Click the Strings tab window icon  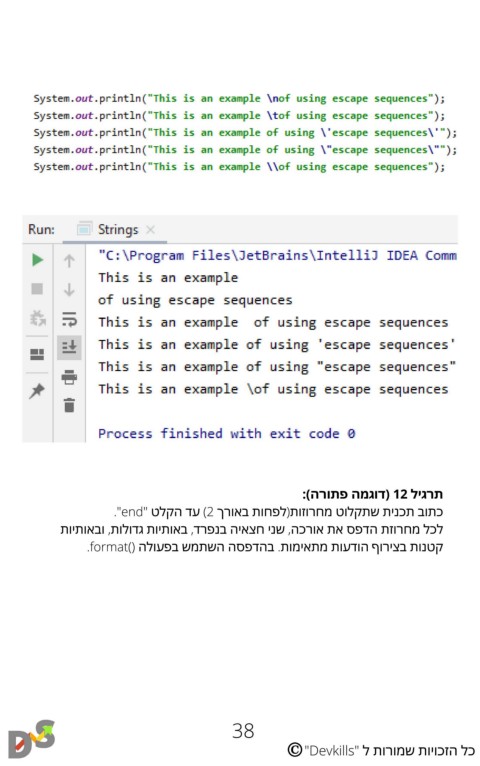click(x=84, y=228)
